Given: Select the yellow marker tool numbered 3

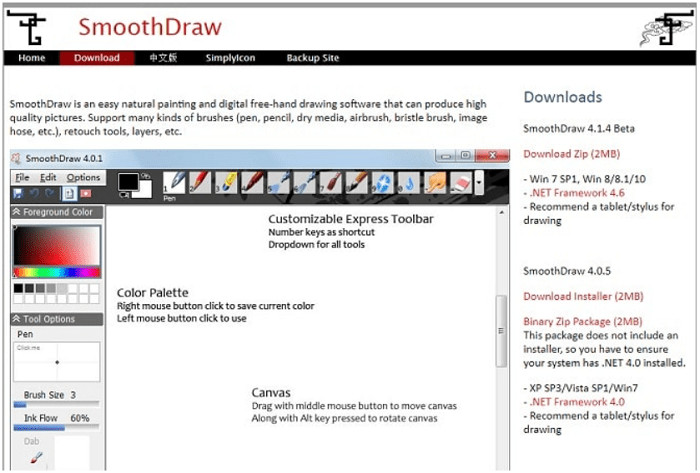Looking at the screenshot, I should point(227,183).
